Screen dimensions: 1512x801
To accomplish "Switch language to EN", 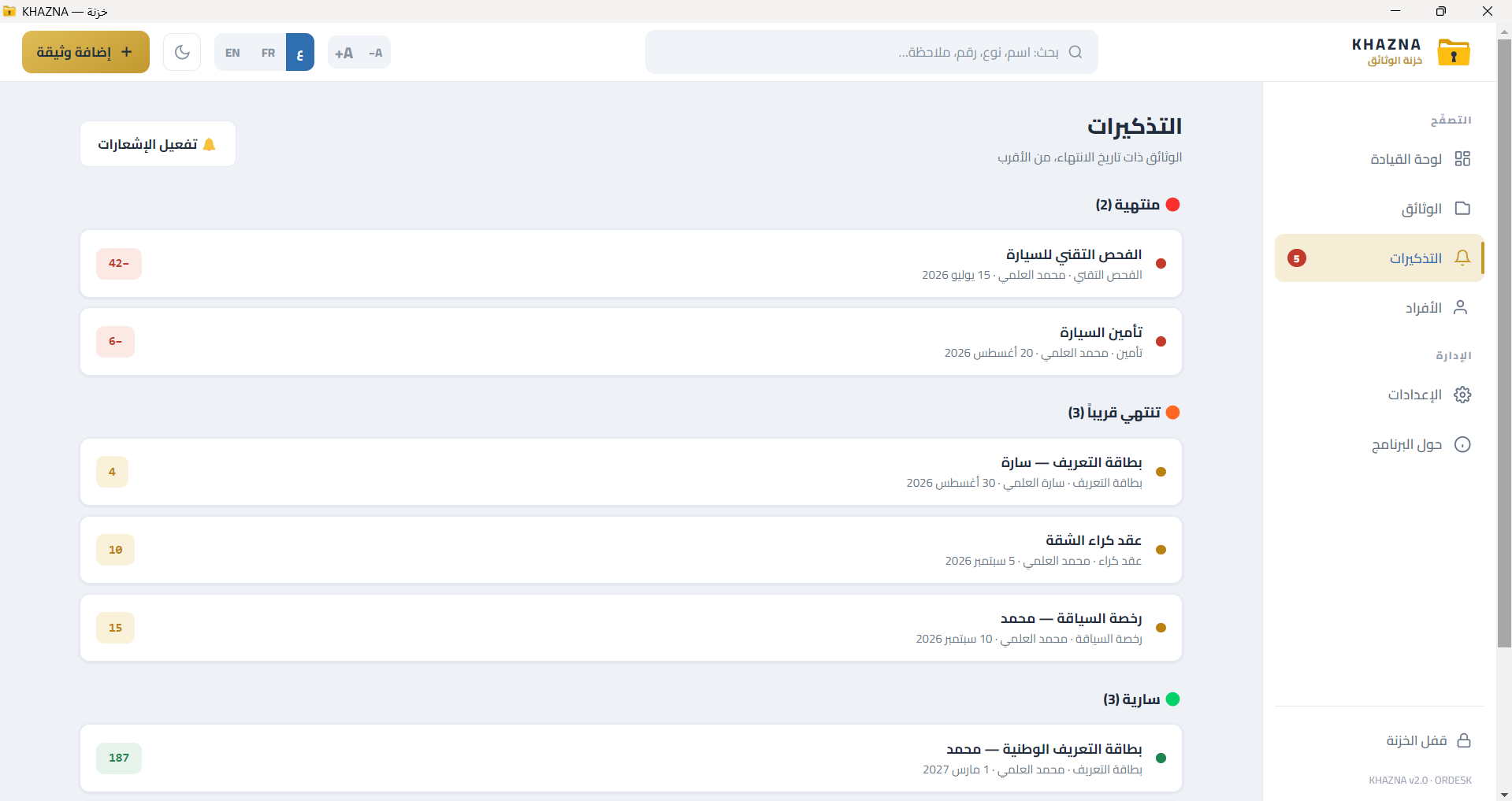I will pos(232,53).
